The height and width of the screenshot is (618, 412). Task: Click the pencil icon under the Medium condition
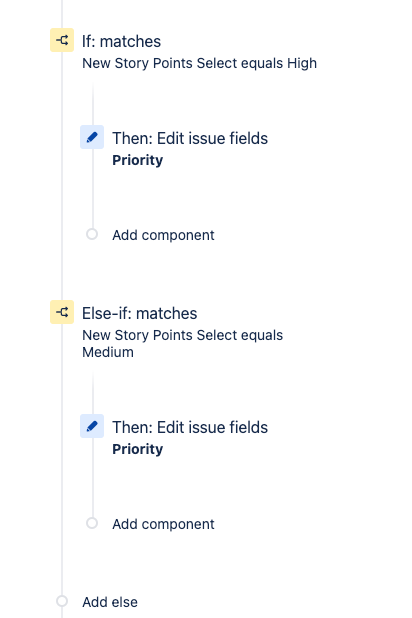tap(92, 426)
